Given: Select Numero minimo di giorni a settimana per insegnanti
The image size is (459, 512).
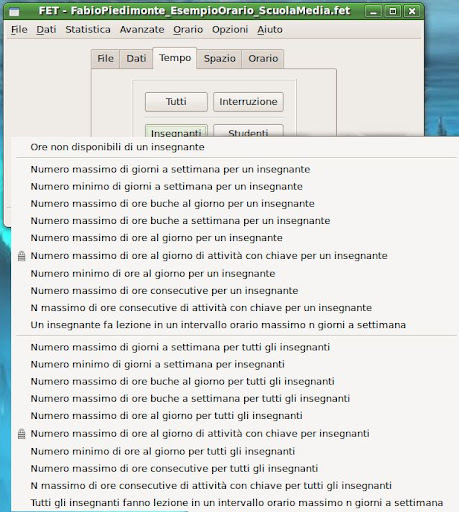Looking at the screenshot, I should 158,364.
